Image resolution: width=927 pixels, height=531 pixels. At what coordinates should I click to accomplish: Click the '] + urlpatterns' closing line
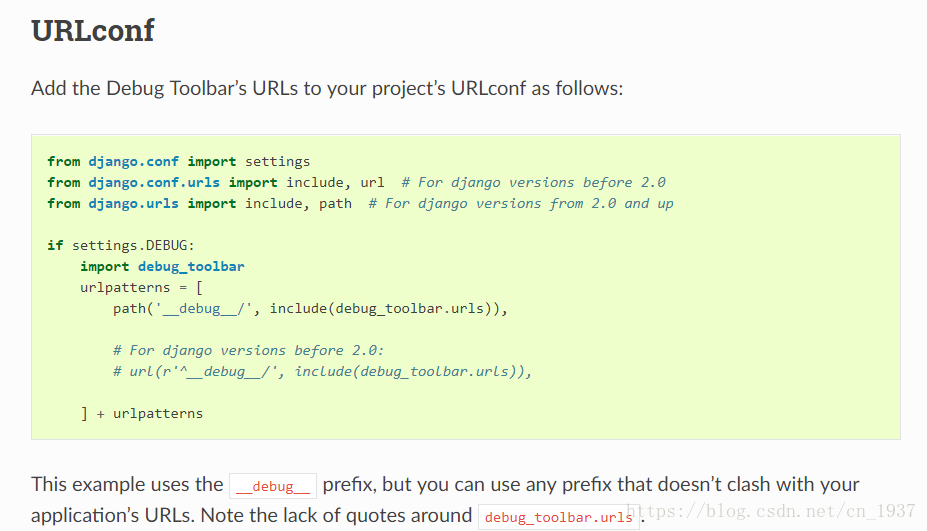click(x=141, y=413)
